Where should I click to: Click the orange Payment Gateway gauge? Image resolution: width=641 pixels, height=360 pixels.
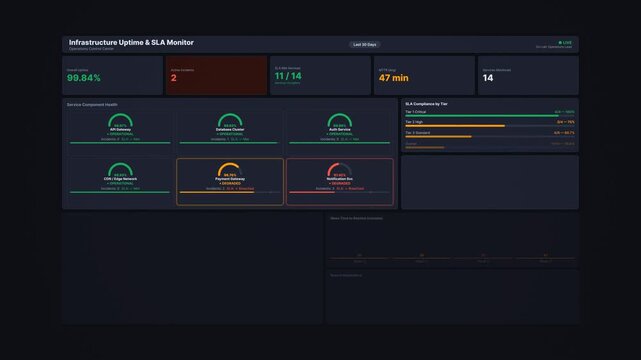[x=230, y=169]
